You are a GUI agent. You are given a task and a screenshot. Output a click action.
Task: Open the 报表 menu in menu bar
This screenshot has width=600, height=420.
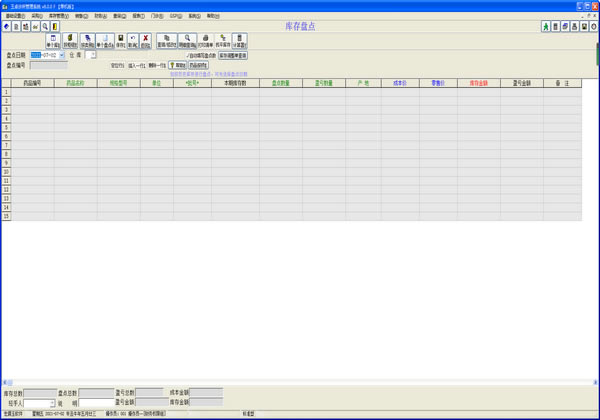[x=137, y=16]
